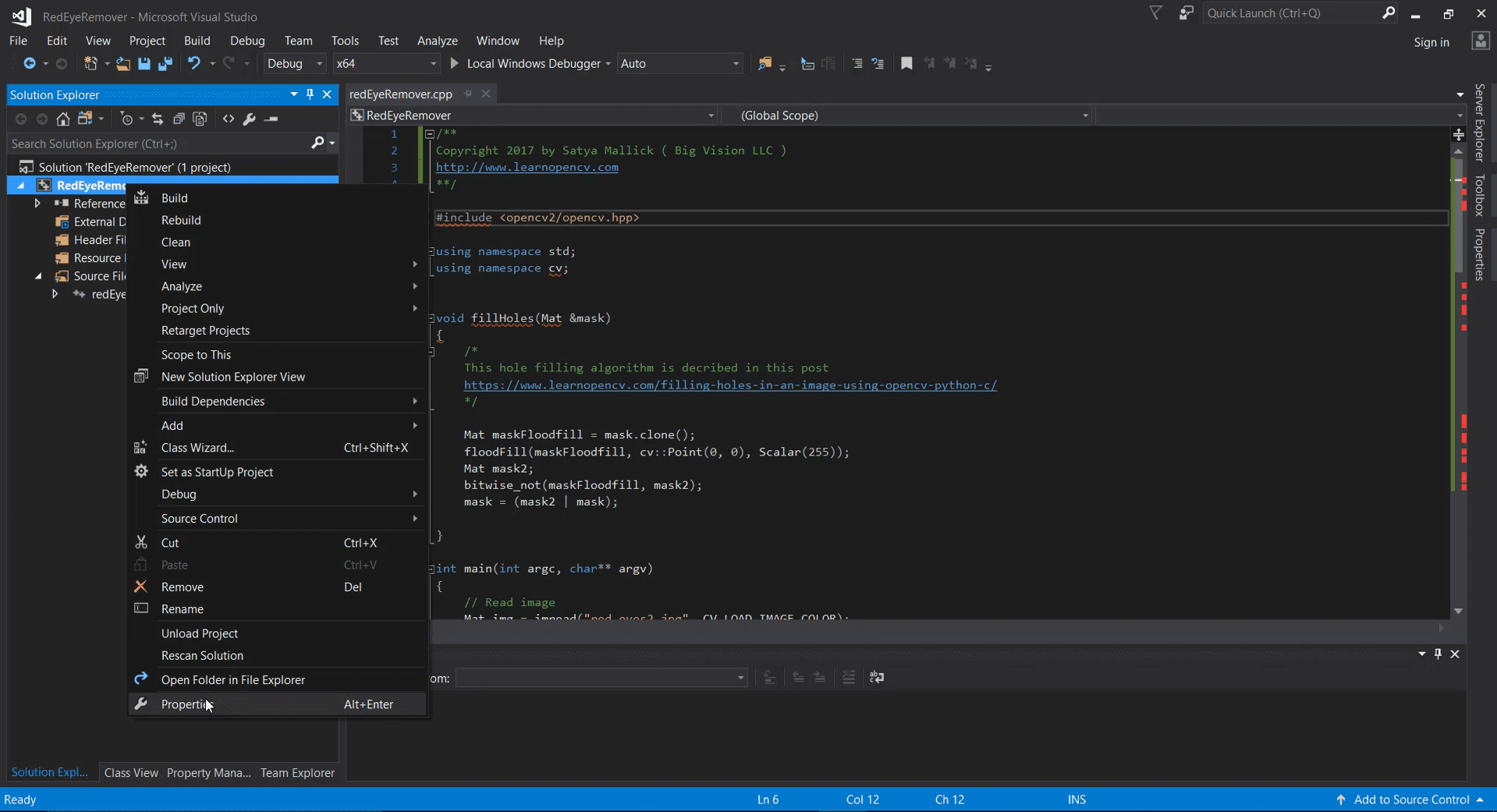Image resolution: width=1497 pixels, height=812 pixels.
Task: Pin the redEyeRemover.cpp tab
Action: (468, 94)
